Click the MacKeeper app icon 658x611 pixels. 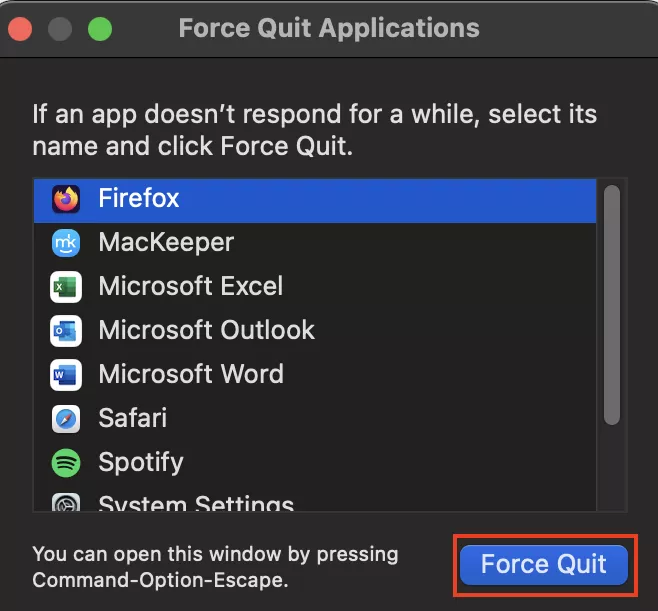click(66, 243)
